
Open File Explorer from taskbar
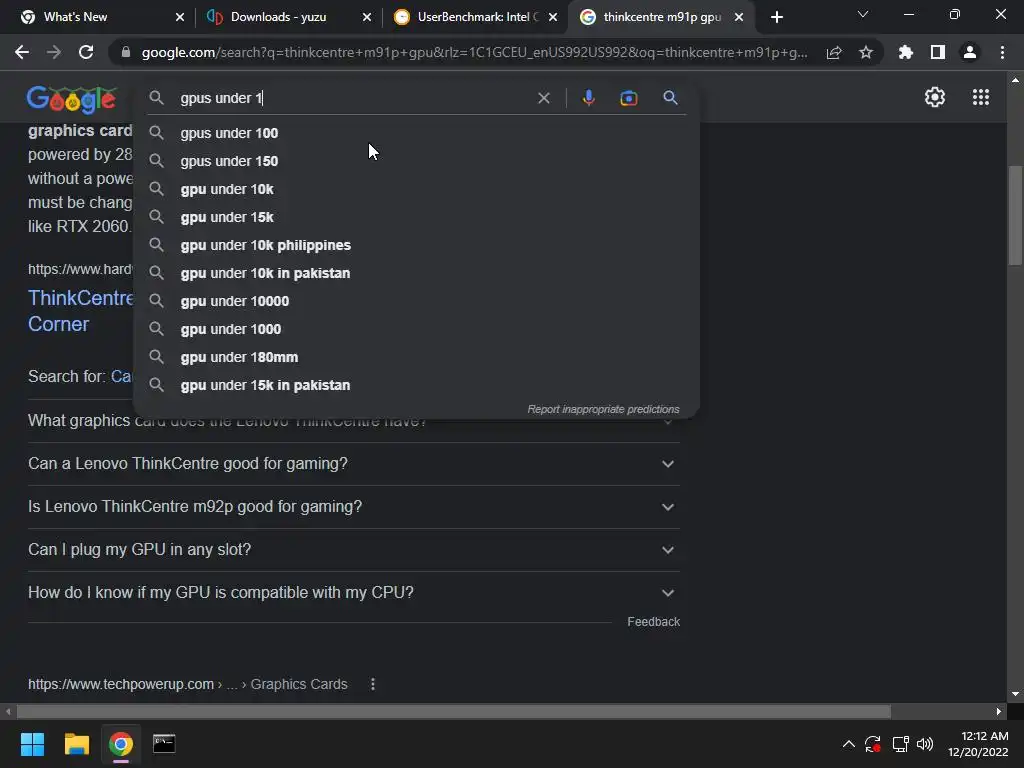pyautogui.click(x=76, y=744)
